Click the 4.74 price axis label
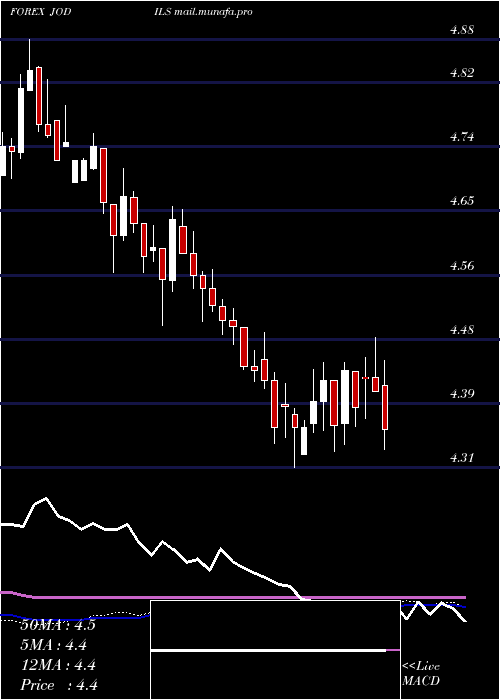Image resolution: width=500 pixels, height=700 pixels. pyautogui.click(x=461, y=137)
